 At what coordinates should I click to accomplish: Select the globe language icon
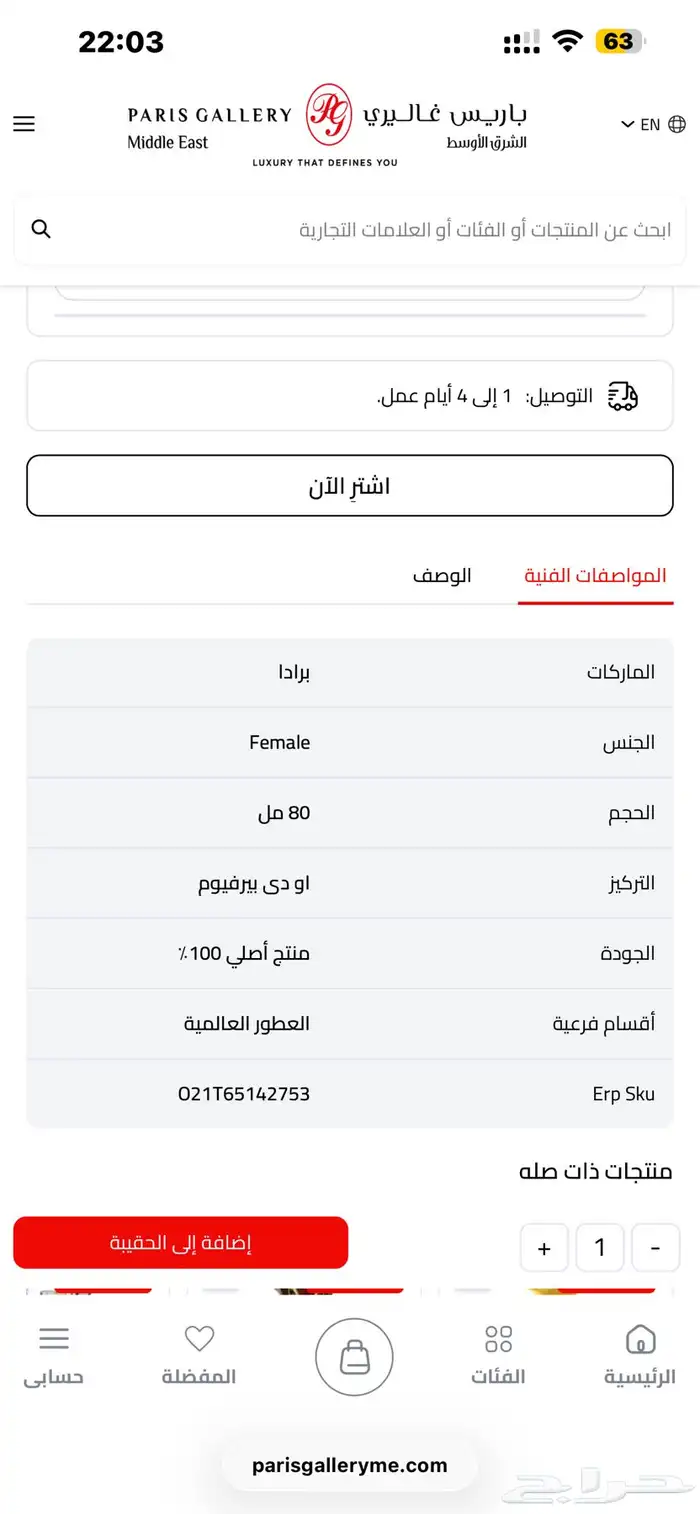[677, 124]
